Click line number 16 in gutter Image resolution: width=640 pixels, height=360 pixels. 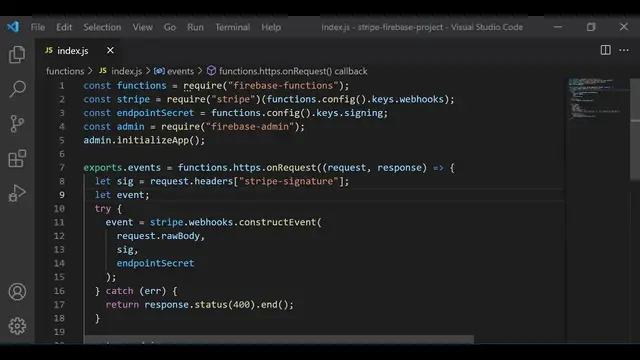pyautogui.click(x=59, y=291)
